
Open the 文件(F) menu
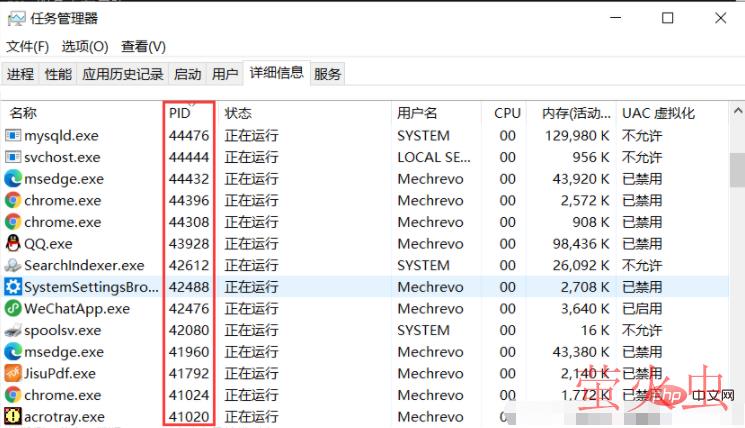click(x=27, y=47)
